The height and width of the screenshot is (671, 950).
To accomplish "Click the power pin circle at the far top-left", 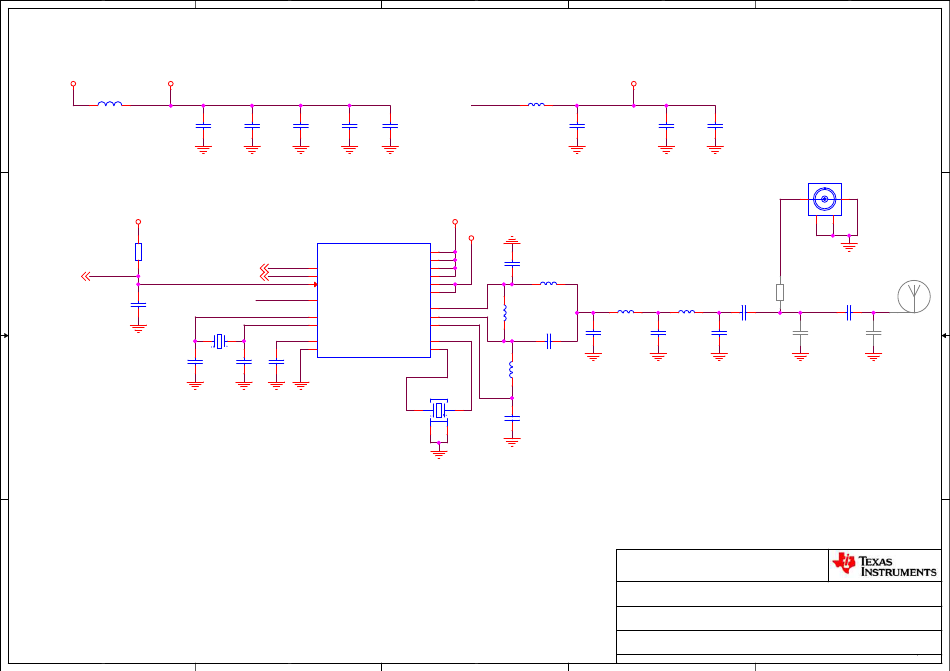I will pos(73,84).
